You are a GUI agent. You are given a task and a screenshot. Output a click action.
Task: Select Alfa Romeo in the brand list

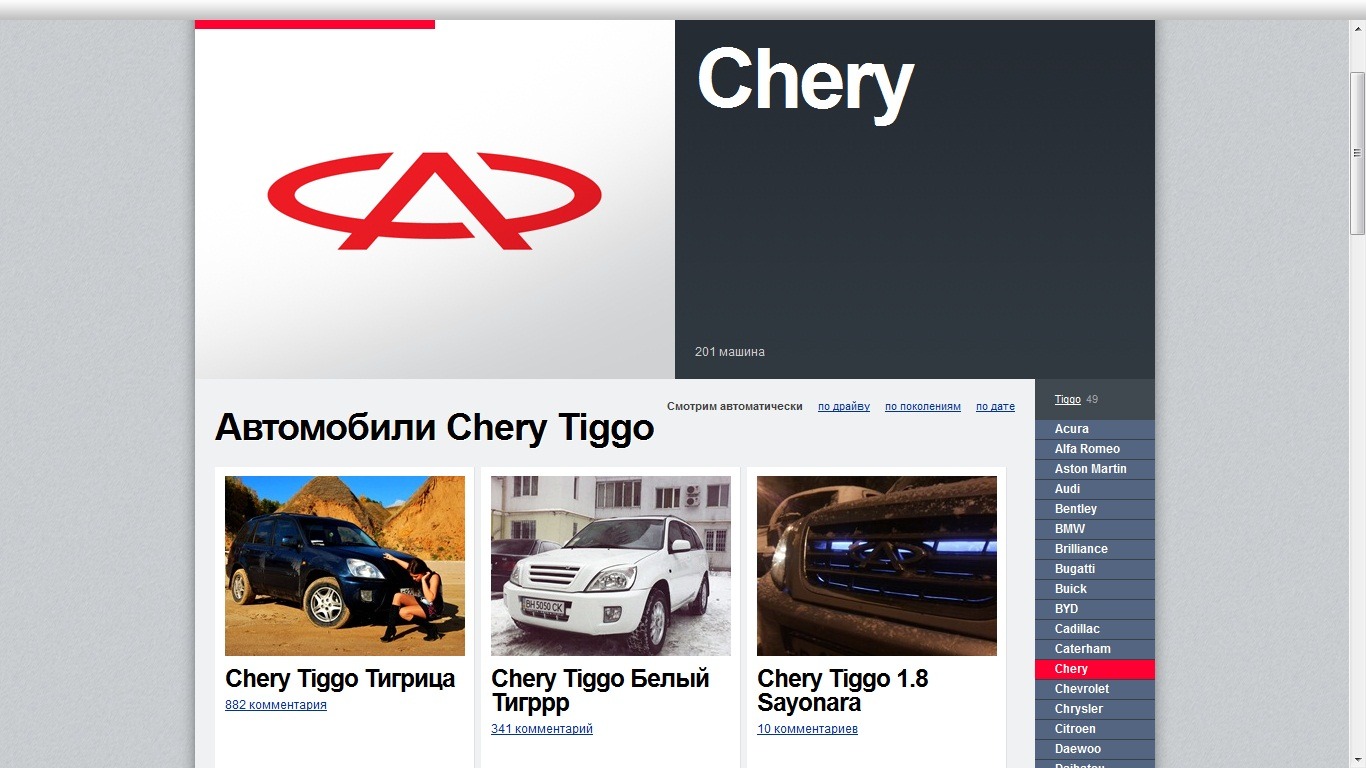(1095, 449)
